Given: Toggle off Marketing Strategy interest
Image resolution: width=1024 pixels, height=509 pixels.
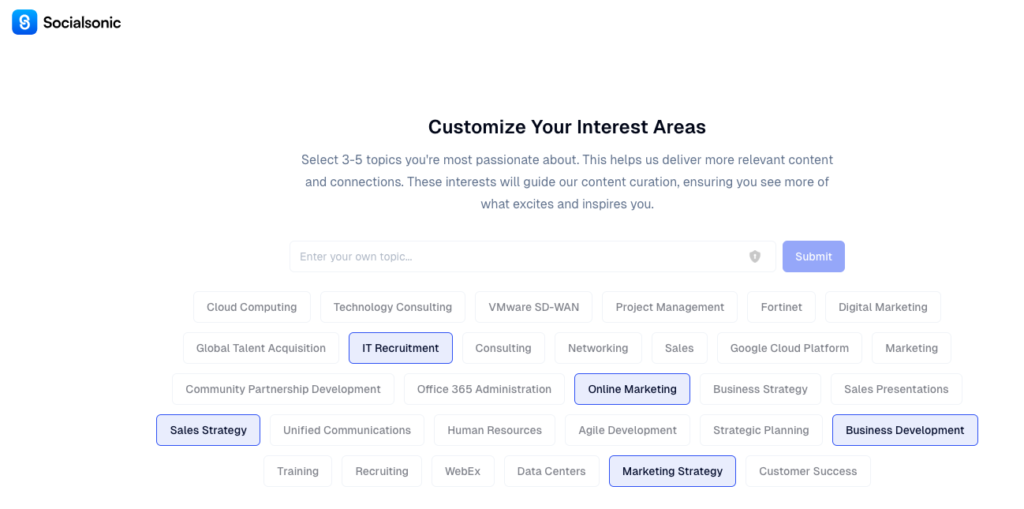Looking at the screenshot, I should [x=672, y=471].
